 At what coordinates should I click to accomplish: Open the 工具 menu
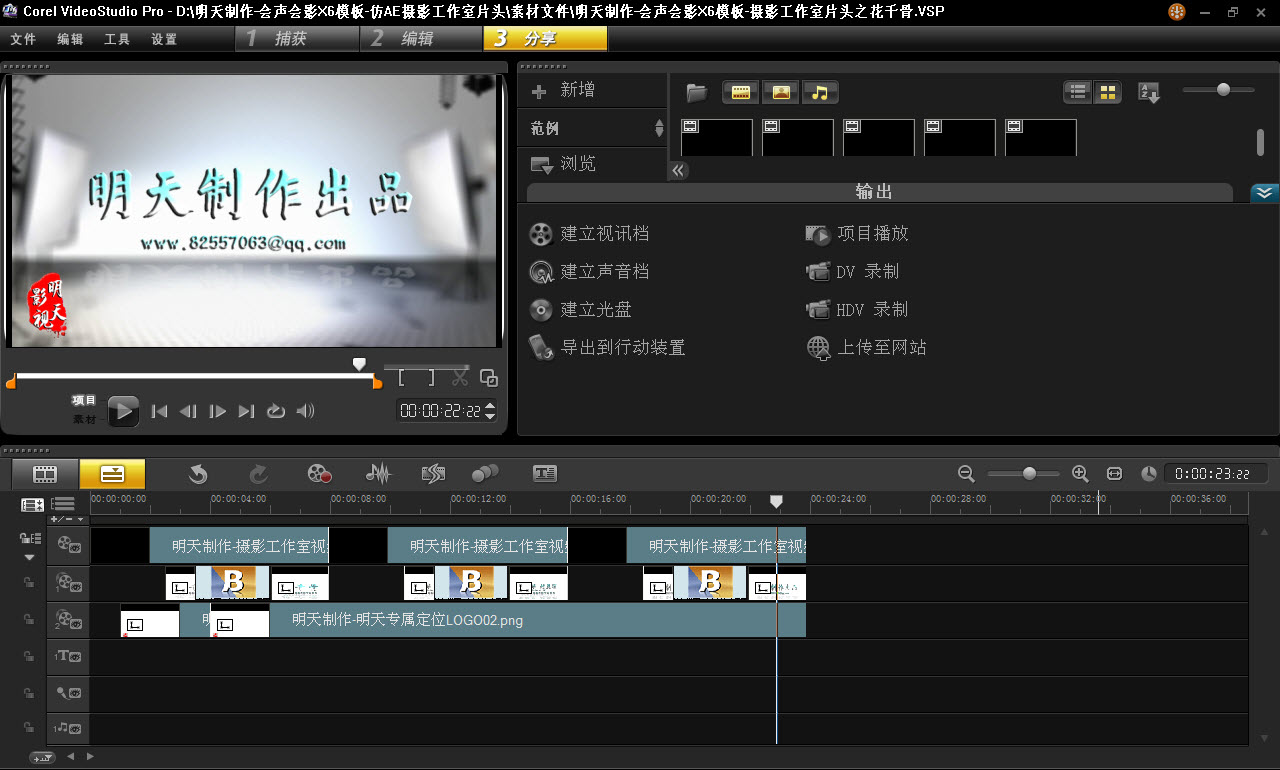coord(117,39)
